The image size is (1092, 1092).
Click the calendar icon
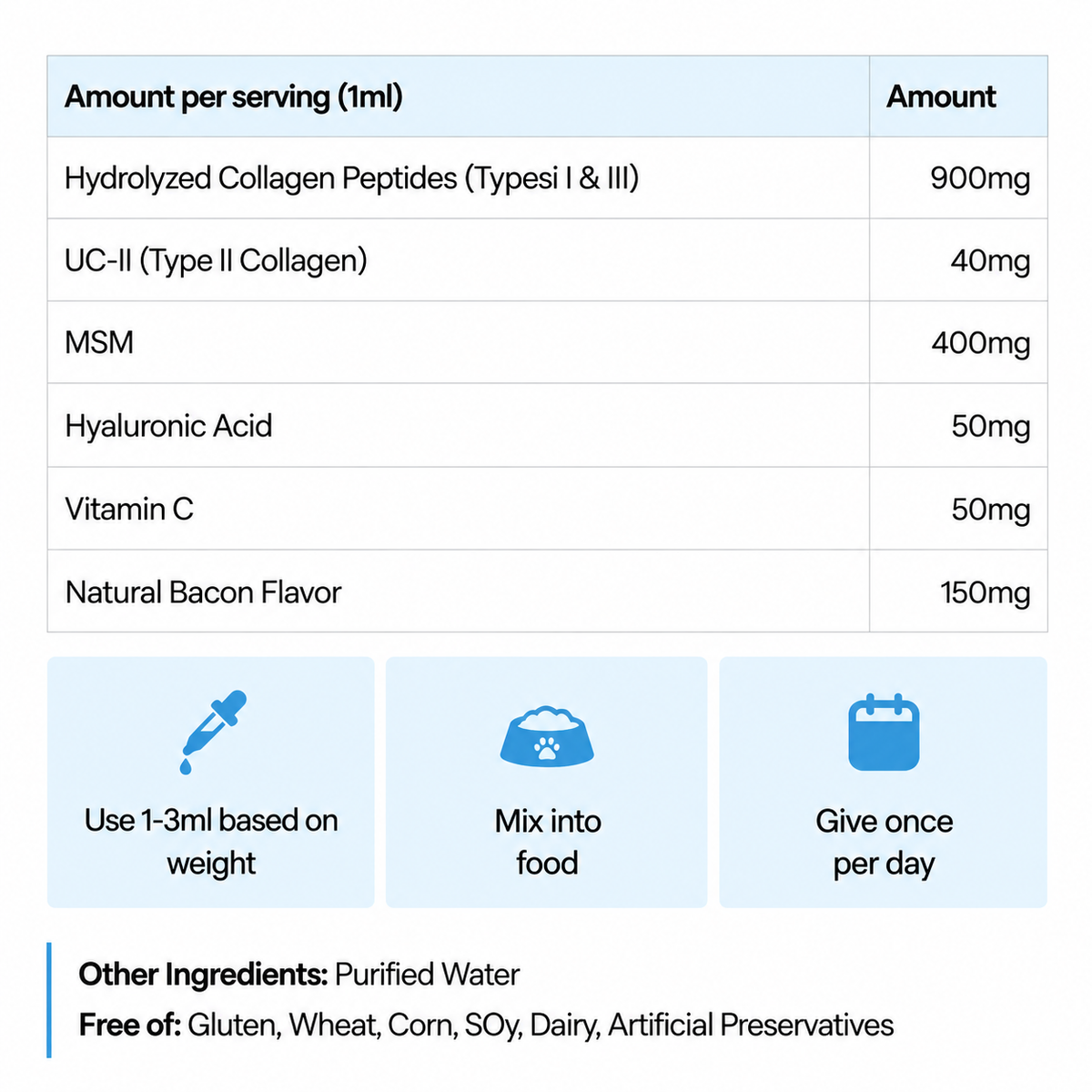884,733
